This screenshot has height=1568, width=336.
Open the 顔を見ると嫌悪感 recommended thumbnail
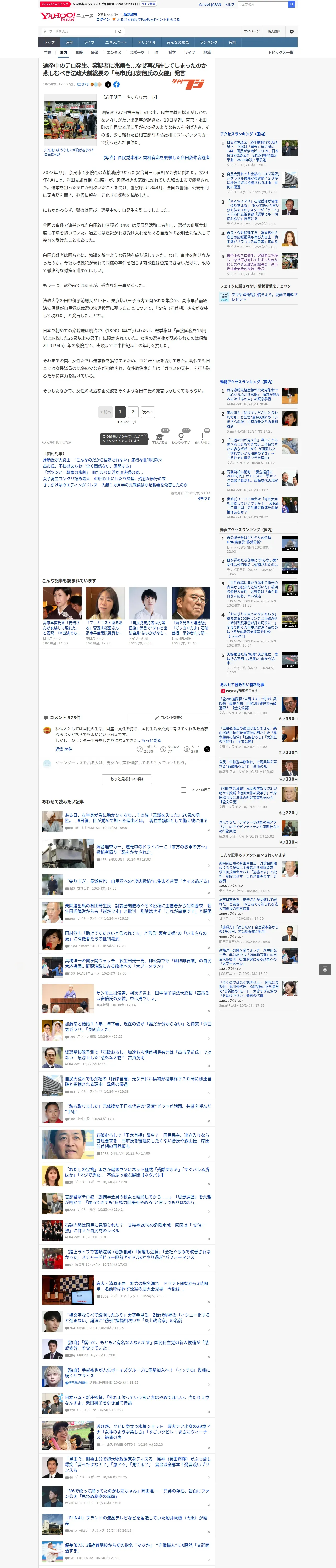tap(191, 603)
